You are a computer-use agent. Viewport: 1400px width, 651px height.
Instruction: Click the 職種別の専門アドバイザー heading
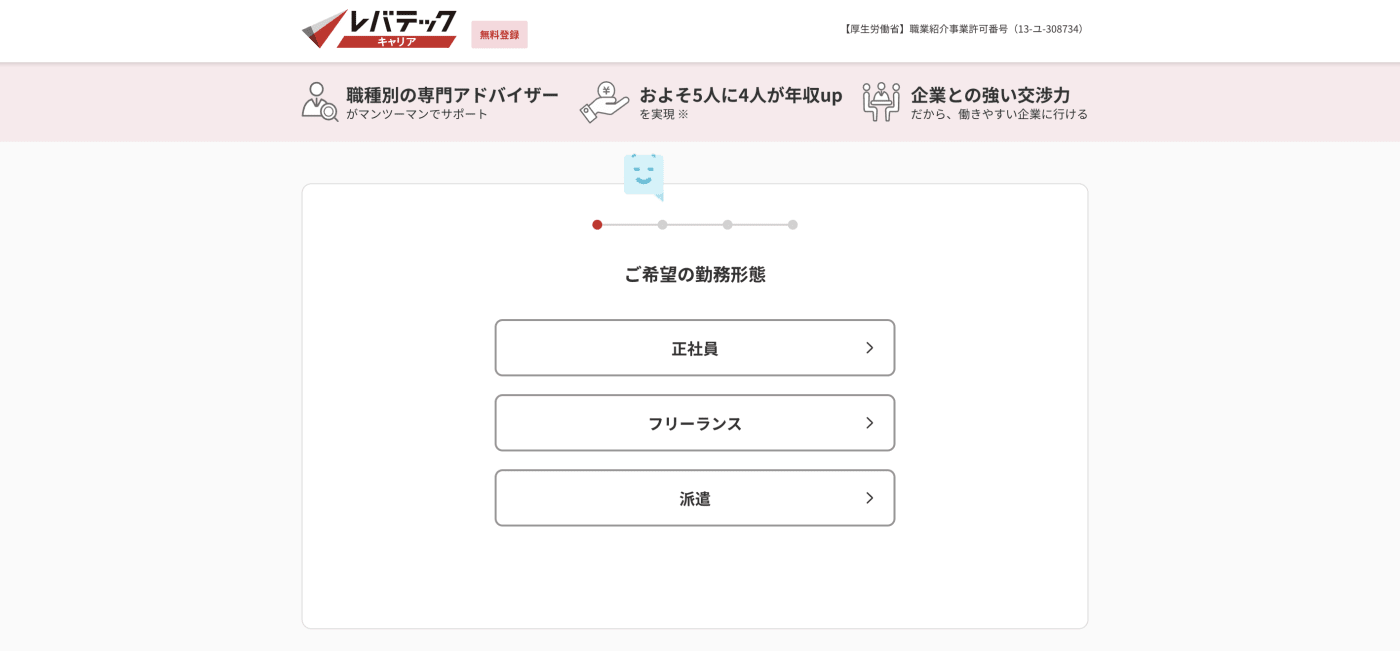[452, 95]
